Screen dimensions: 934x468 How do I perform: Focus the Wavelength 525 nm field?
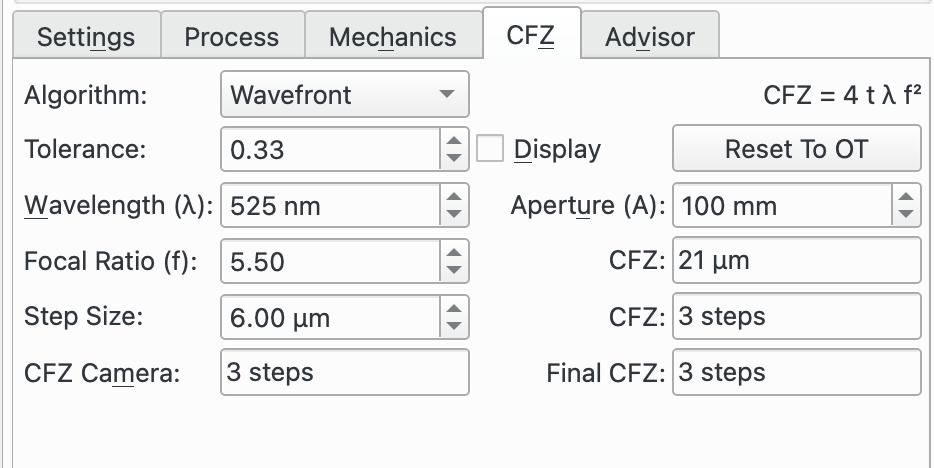coord(331,205)
